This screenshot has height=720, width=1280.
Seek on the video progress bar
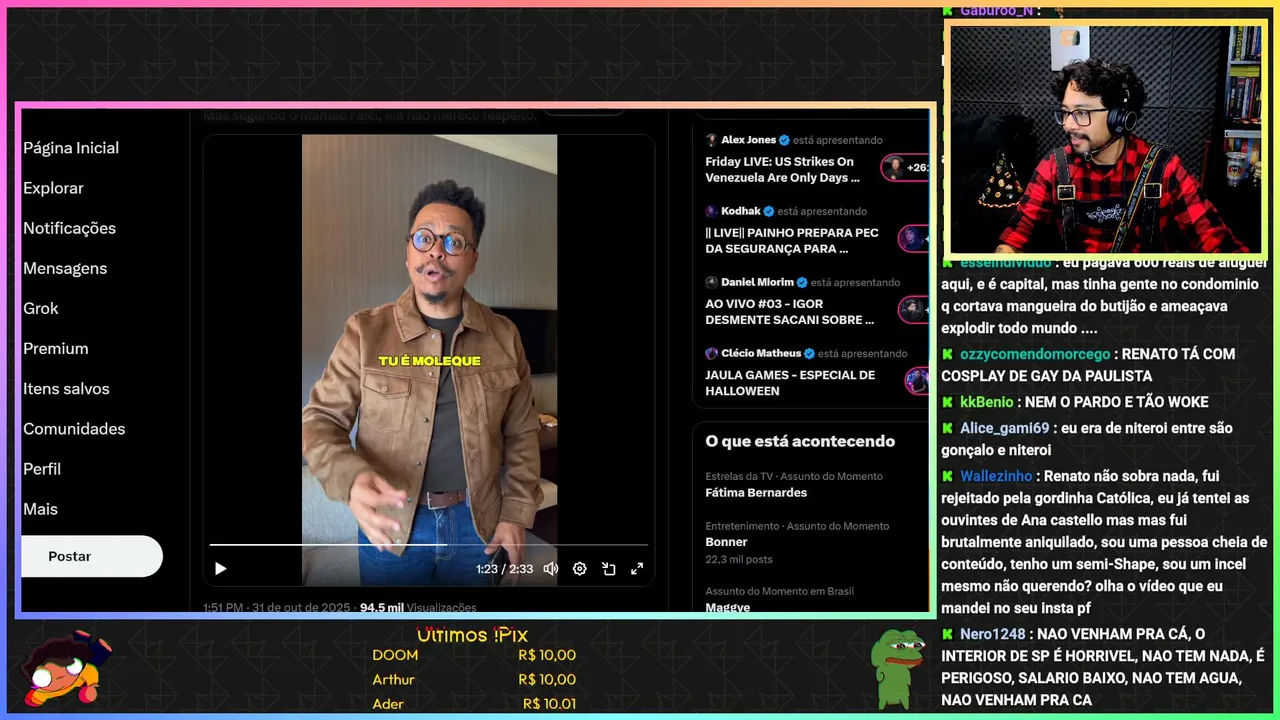428,545
